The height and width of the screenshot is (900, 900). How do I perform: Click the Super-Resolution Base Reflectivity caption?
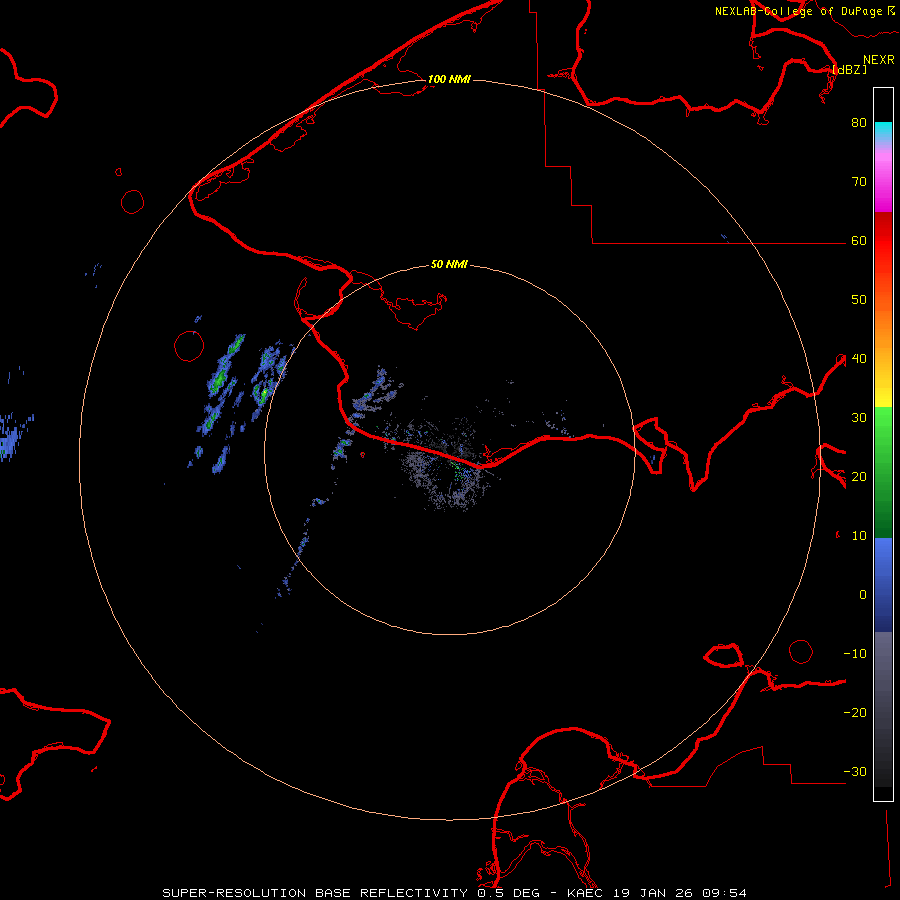(315, 893)
